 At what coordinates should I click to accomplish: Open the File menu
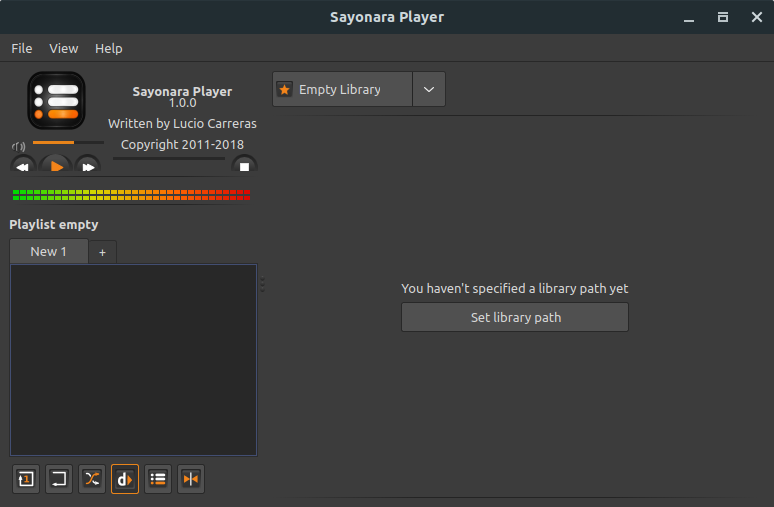[22, 48]
